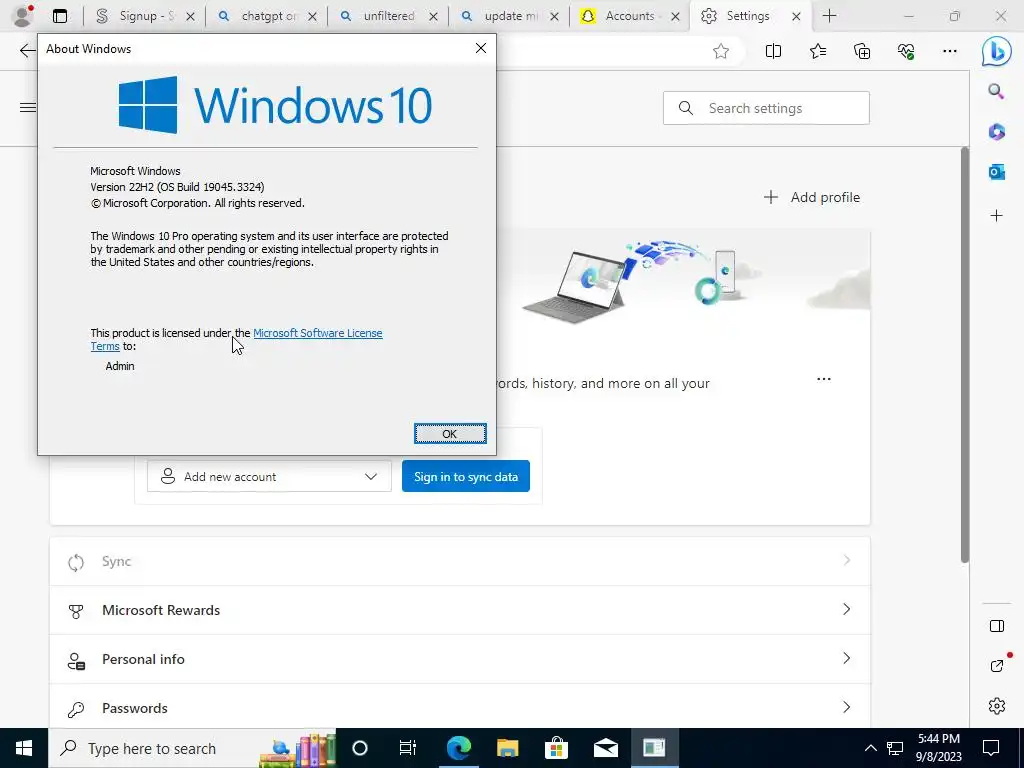The height and width of the screenshot is (768, 1024).
Task: Close the Settings tab
Action: (796, 17)
